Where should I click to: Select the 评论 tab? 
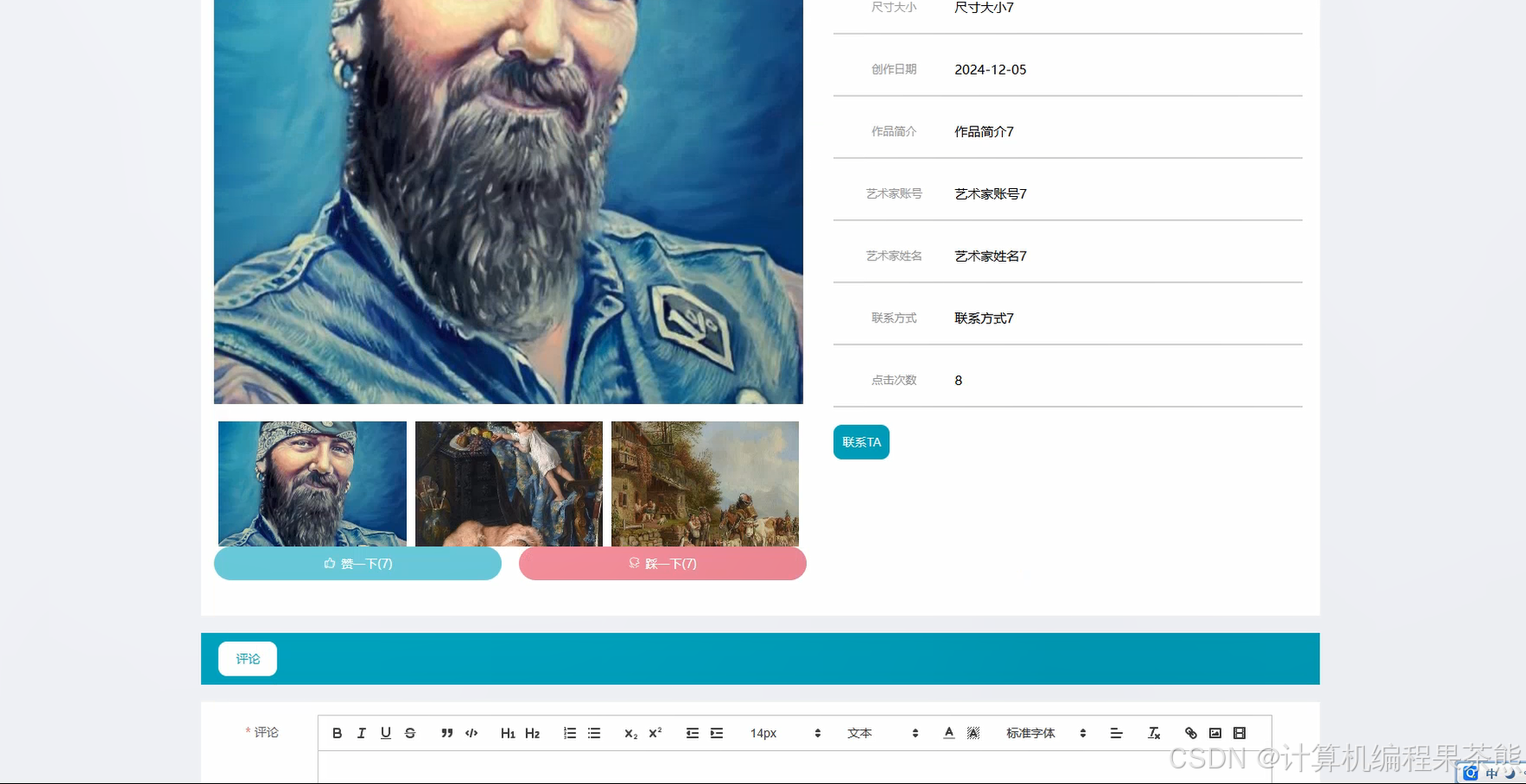coord(247,659)
